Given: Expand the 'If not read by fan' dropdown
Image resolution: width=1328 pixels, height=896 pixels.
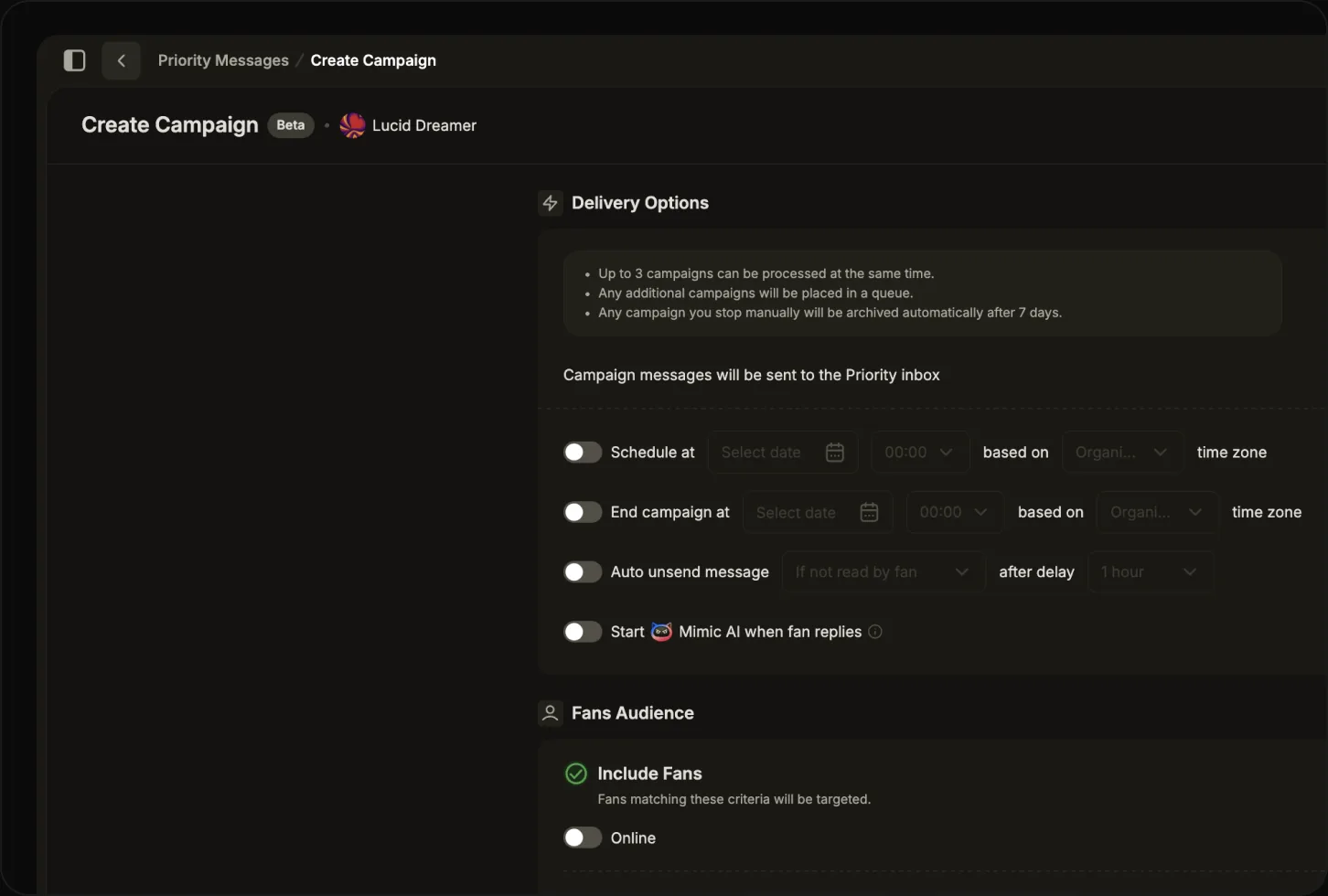Looking at the screenshot, I should [884, 572].
